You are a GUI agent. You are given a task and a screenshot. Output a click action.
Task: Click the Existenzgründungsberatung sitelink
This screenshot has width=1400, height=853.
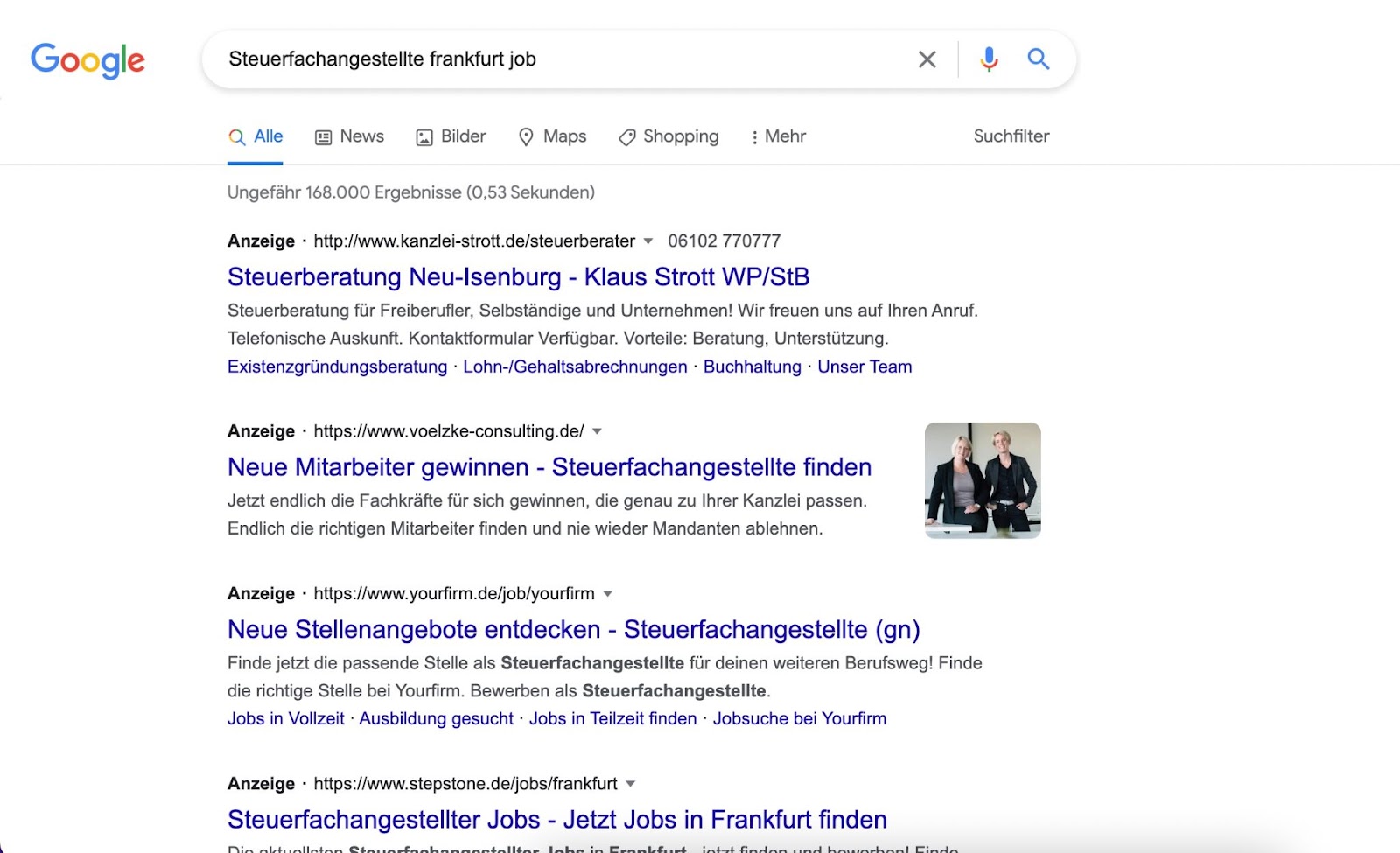(337, 367)
